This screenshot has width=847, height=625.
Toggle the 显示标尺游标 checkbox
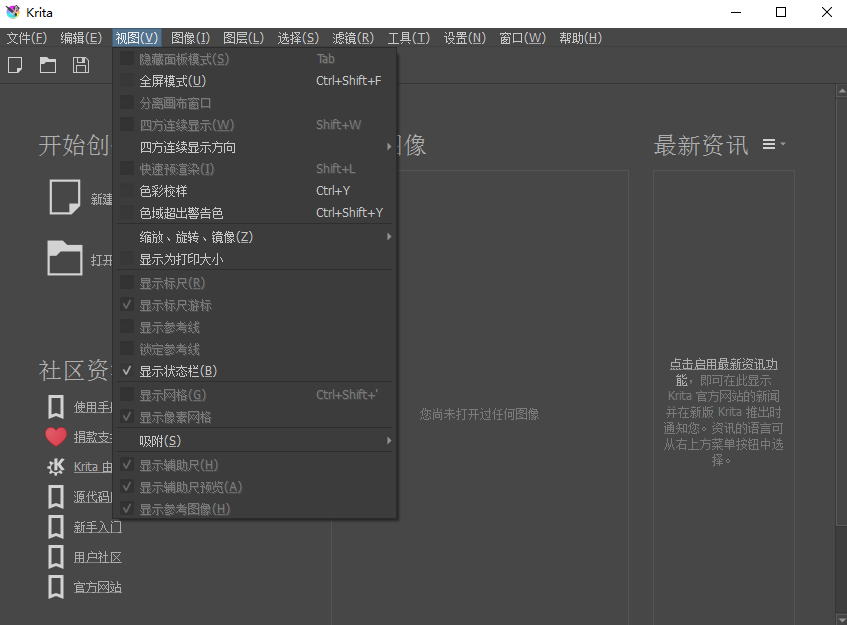click(127, 305)
